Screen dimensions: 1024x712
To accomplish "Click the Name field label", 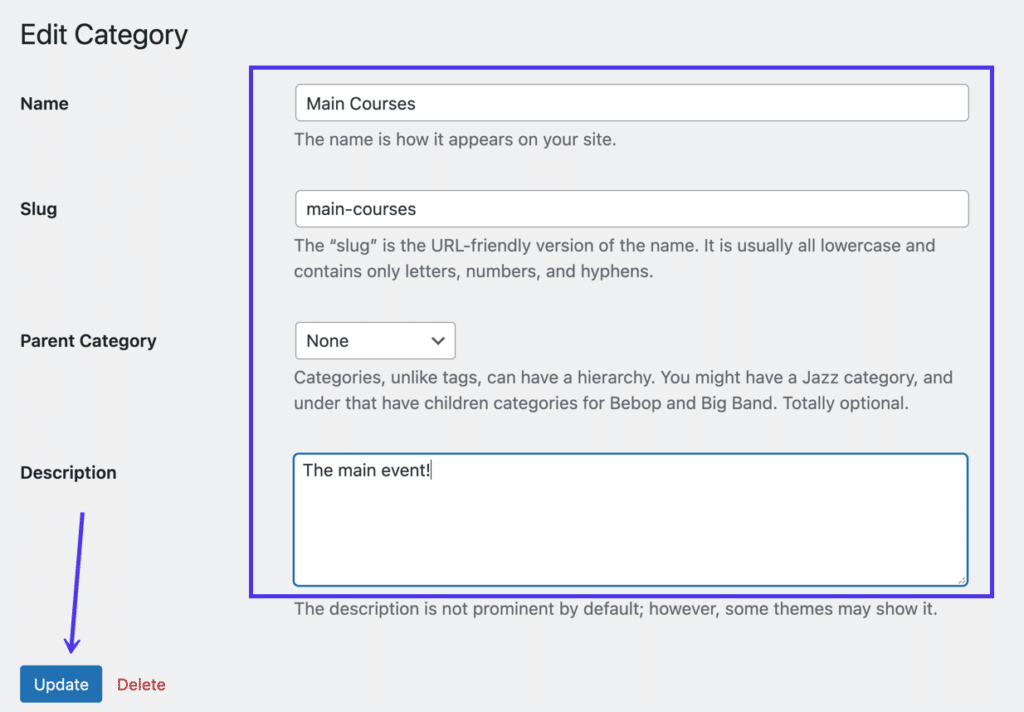I will (44, 103).
